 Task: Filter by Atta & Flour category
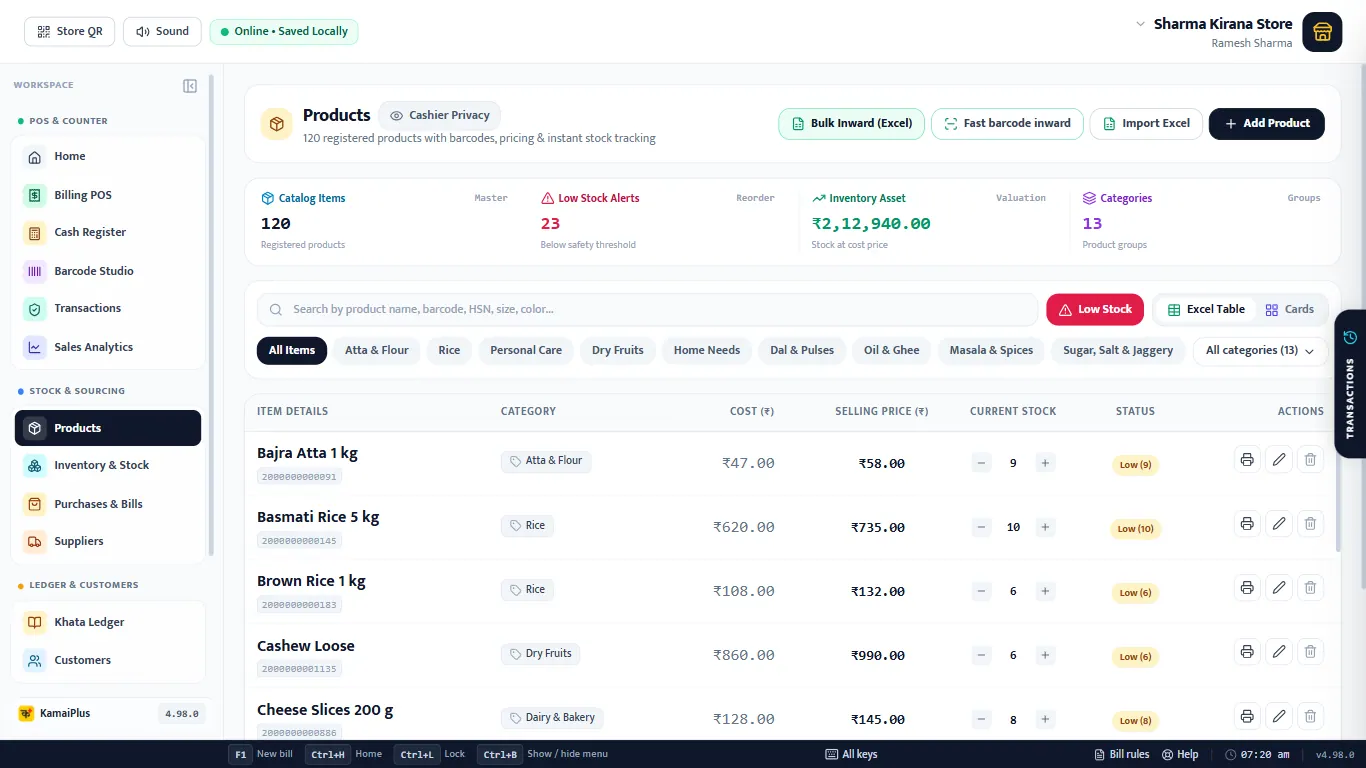(377, 351)
